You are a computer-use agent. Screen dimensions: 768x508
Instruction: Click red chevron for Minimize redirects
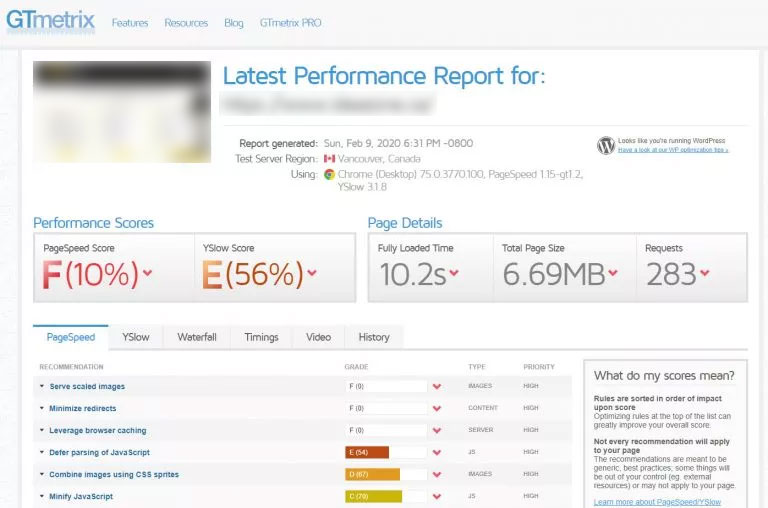tap(437, 409)
